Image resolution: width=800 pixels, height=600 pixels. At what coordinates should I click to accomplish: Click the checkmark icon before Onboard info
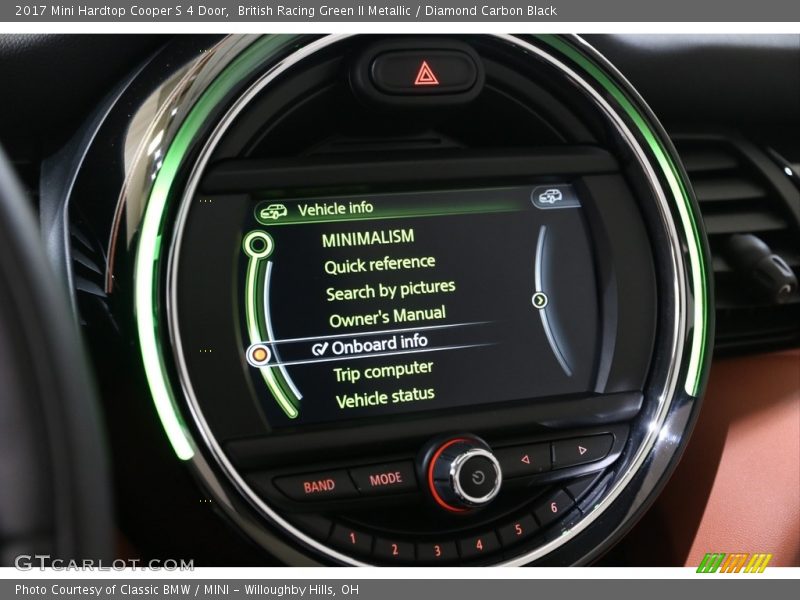coord(320,349)
